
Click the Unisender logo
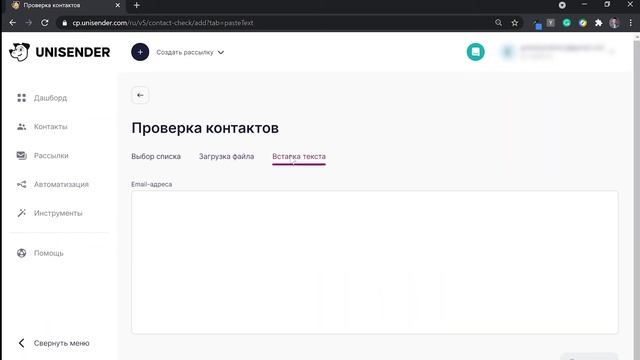pyautogui.click(x=60, y=52)
